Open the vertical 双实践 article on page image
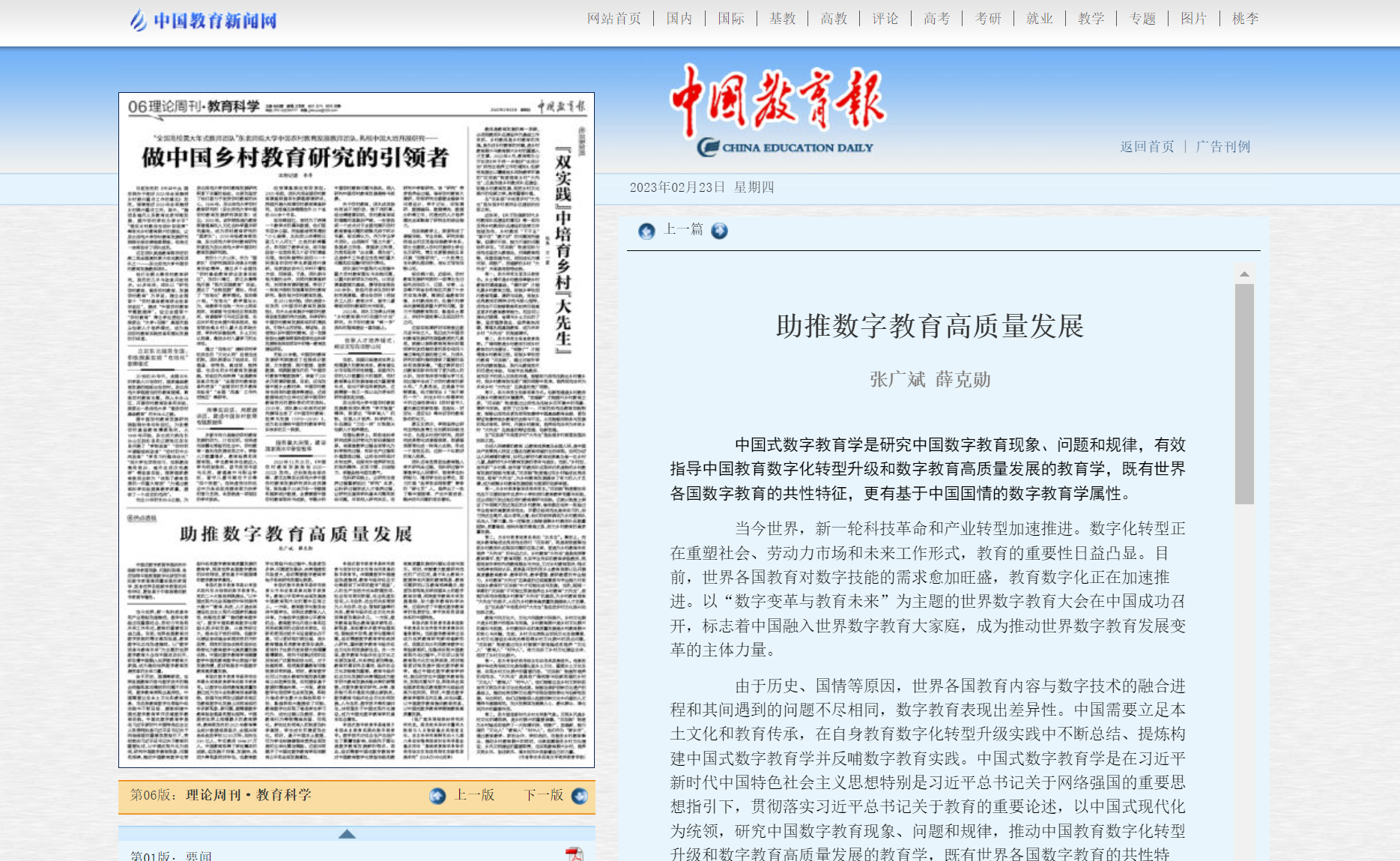This screenshot has width=1400, height=861. click(x=563, y=250)
